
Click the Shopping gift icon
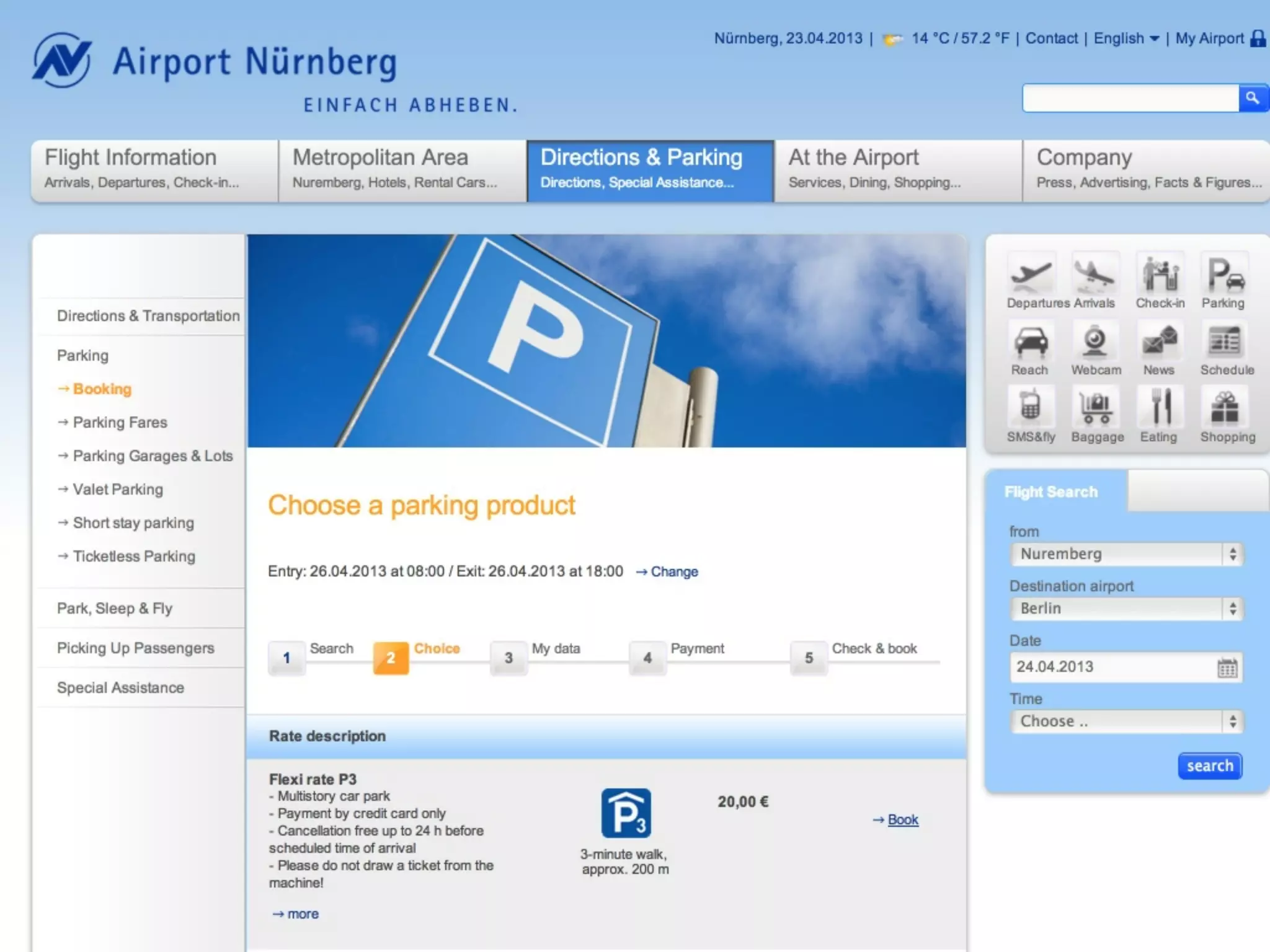(x=1225, y=407)
